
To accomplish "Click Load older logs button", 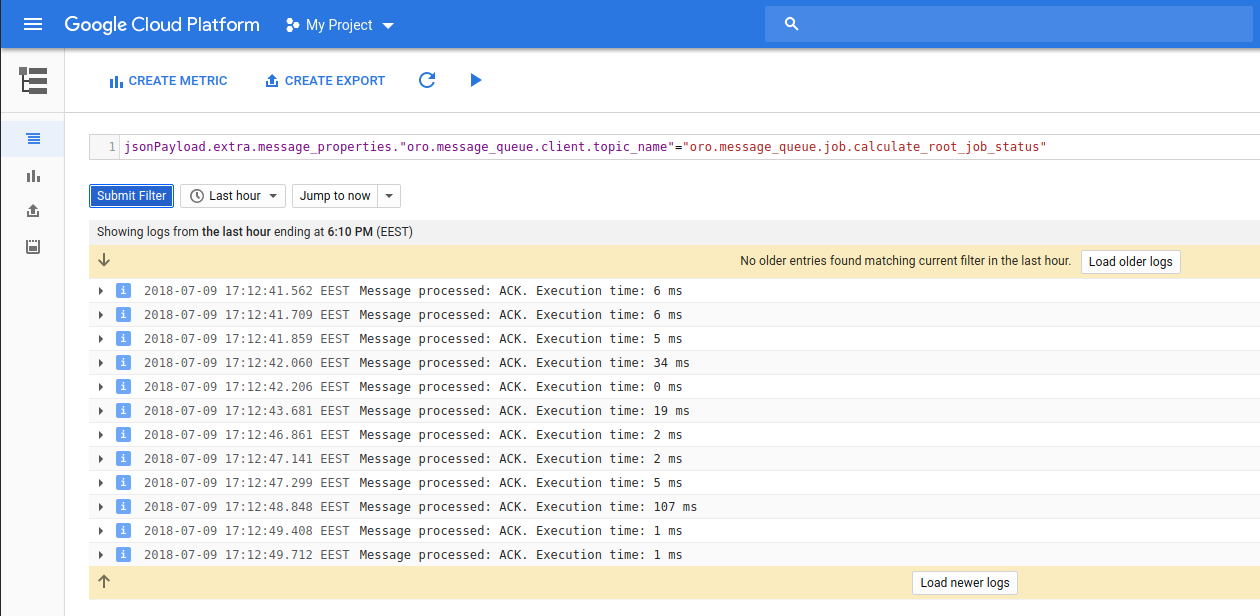I will pos(1130,262).
